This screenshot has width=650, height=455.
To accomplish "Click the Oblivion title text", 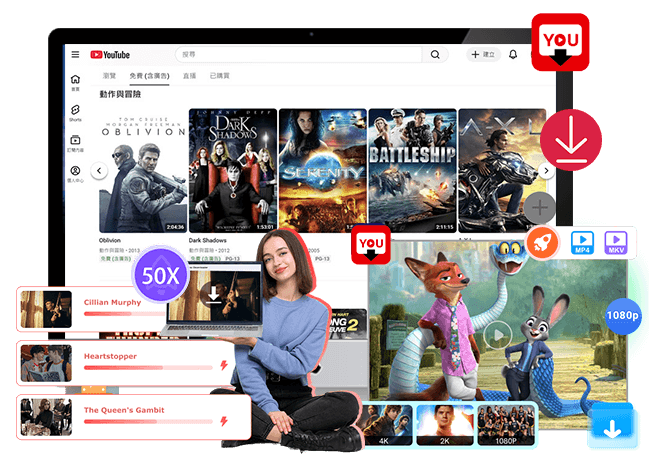I will coord(110,240).
